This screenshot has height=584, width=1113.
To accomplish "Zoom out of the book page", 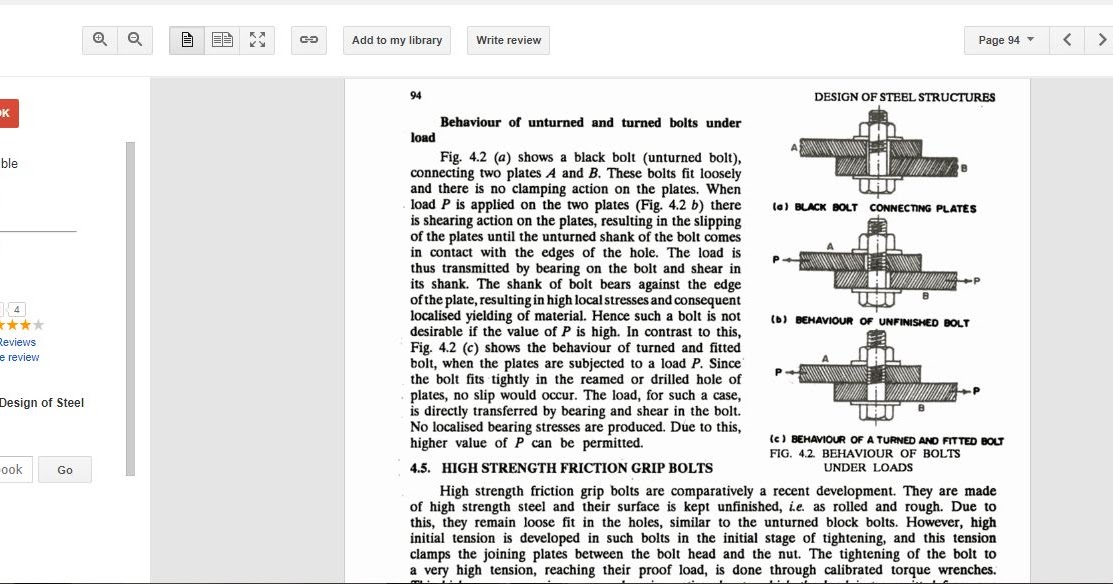I will pos(135,40).
